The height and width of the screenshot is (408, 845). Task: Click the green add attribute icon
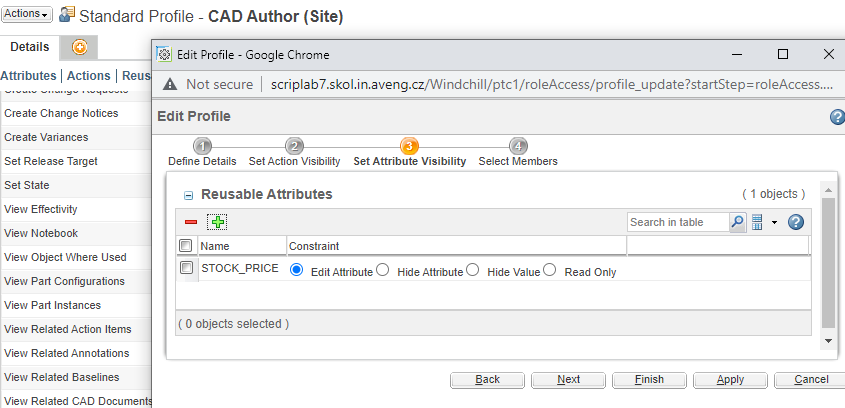click(x=217, y=222)
